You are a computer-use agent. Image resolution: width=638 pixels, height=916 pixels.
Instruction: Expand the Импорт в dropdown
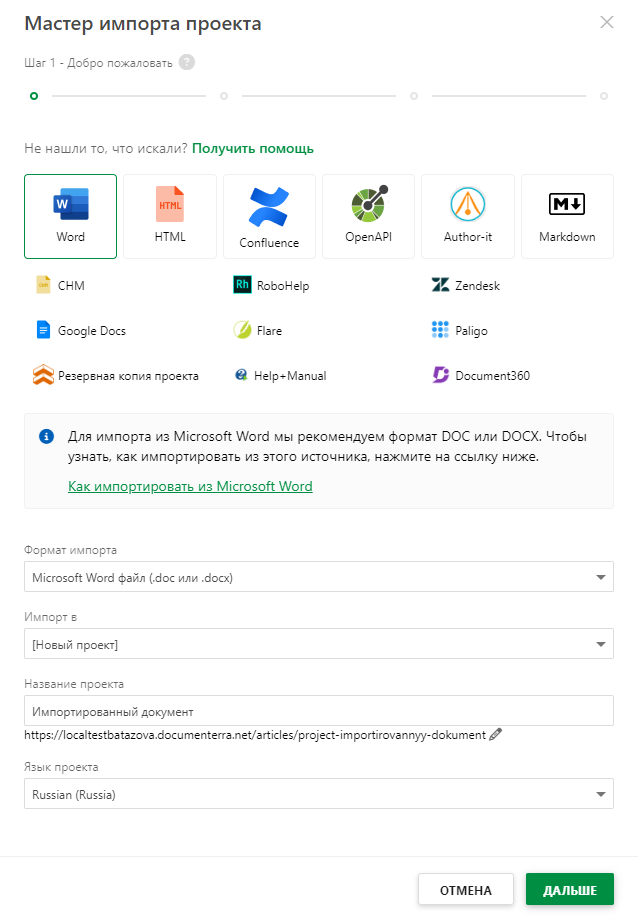tap(319, 644)
